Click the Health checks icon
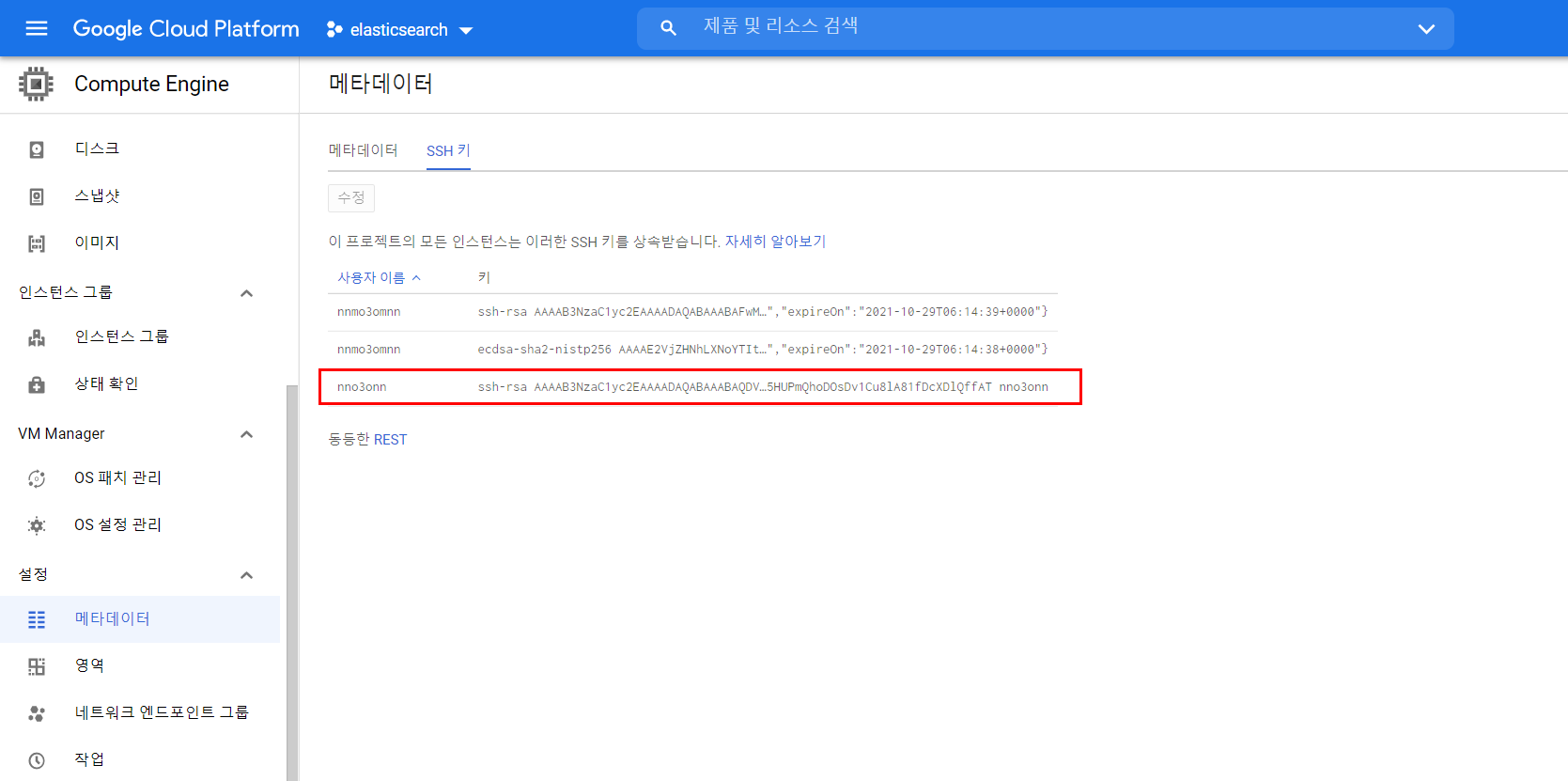Screen dimensions: 1568x781 pyautogui.click(x=37, y=384)
